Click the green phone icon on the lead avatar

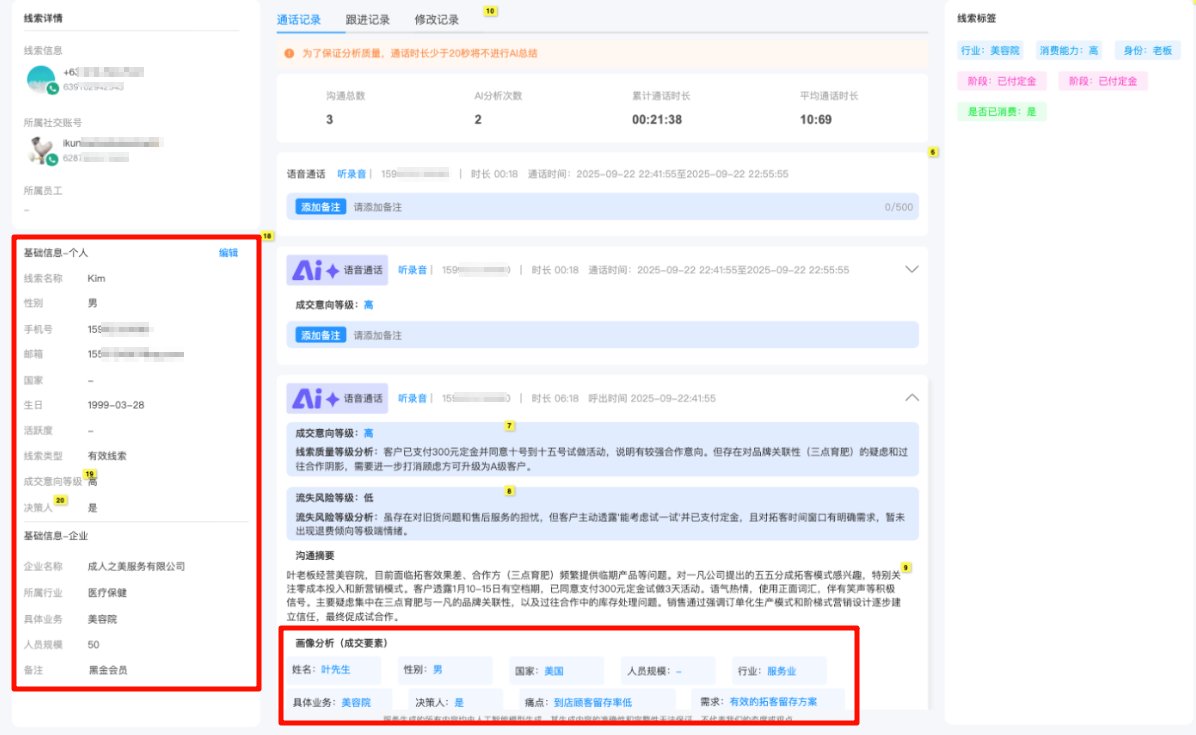[53, 89]
